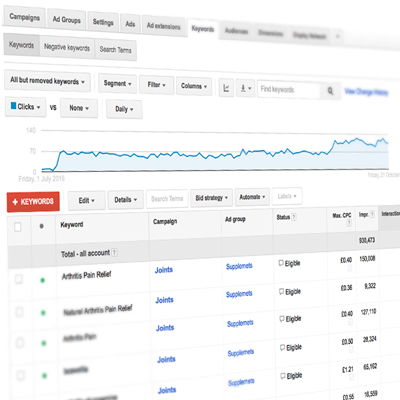Click into the Find keywords field
The image size is (400, 400).
tap(289, 89)
